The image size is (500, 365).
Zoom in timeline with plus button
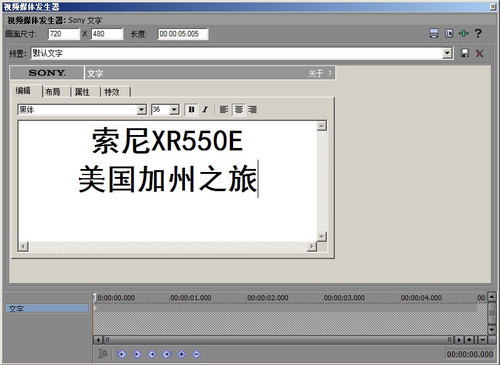click(469, 340)
